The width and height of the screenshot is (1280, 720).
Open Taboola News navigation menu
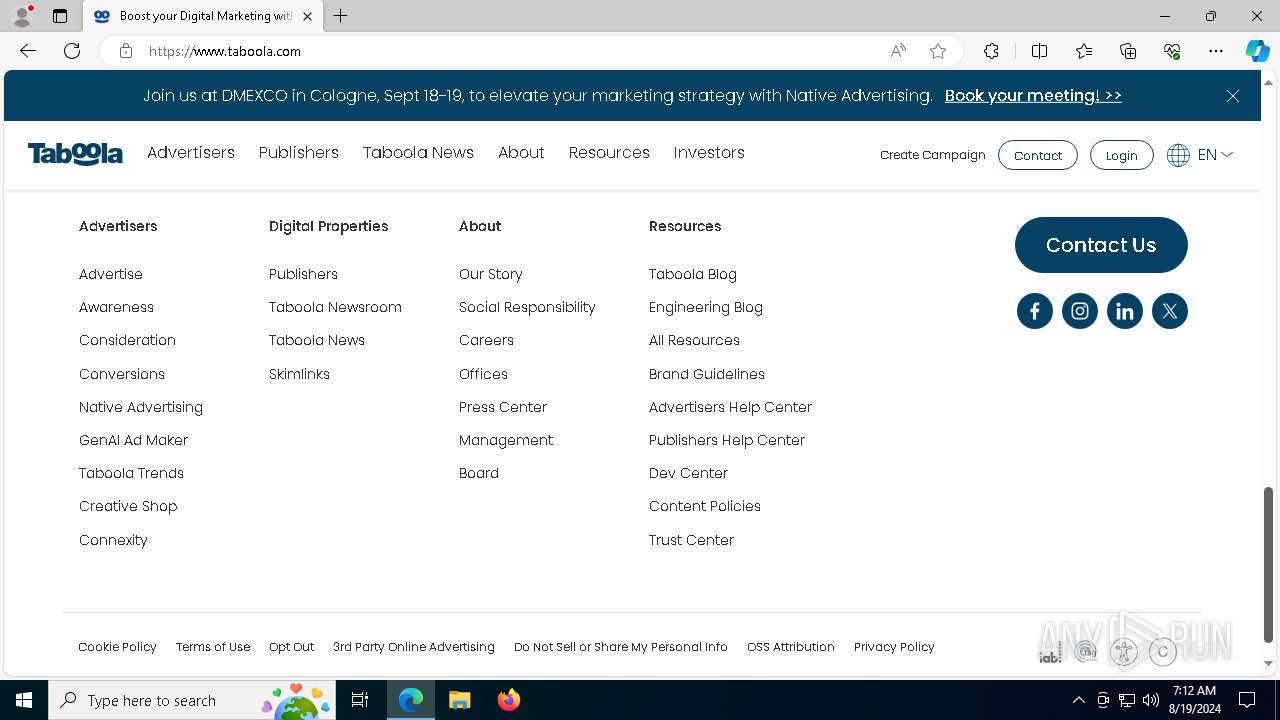tap(418, 153)
